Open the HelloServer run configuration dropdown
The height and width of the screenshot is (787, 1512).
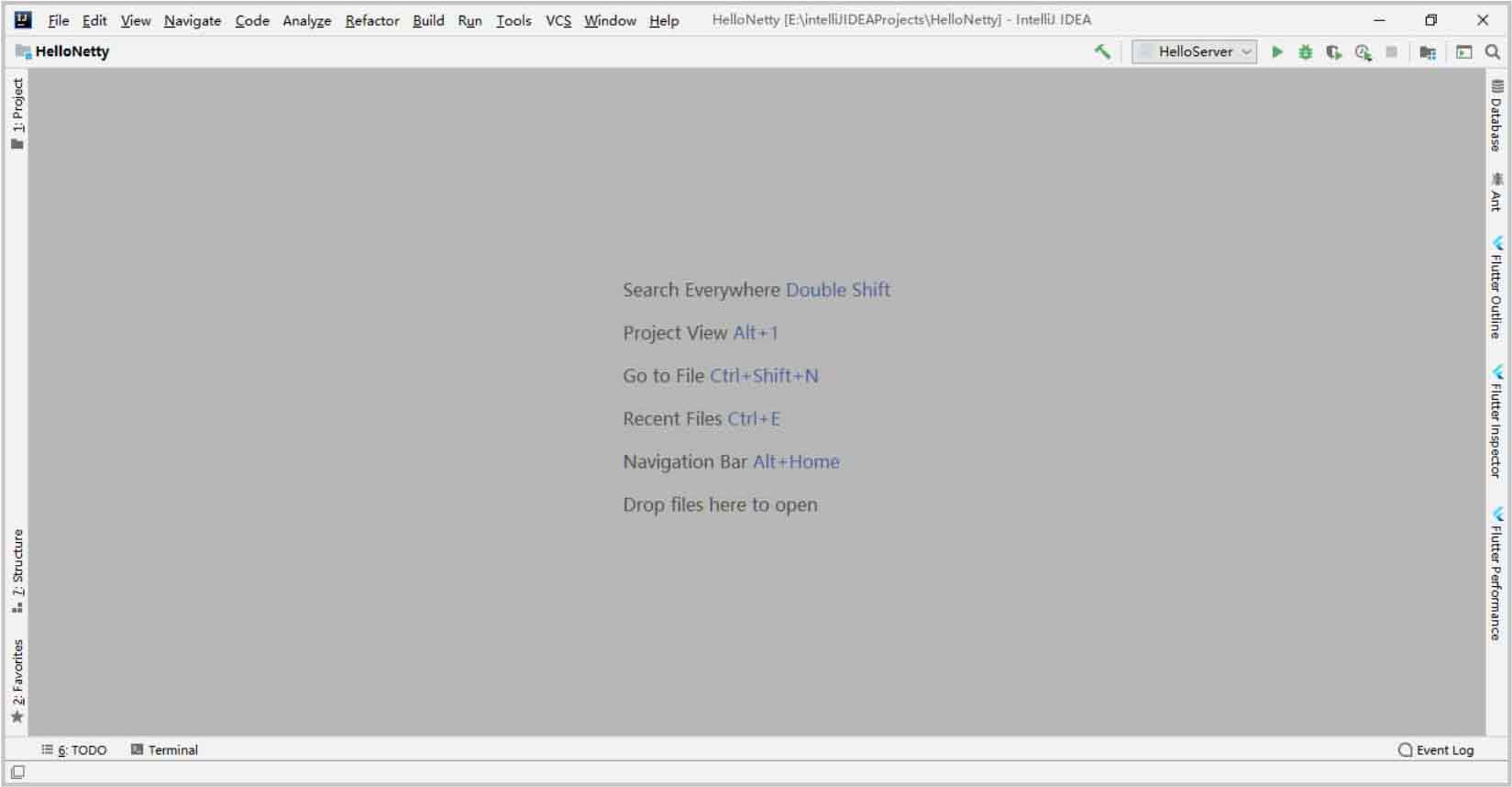[1194, 52]
